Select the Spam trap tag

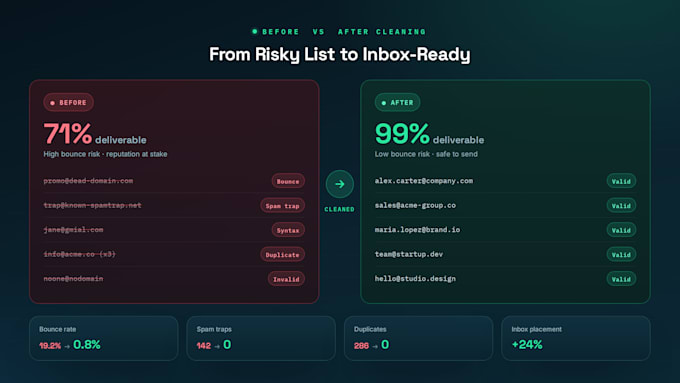282,206
